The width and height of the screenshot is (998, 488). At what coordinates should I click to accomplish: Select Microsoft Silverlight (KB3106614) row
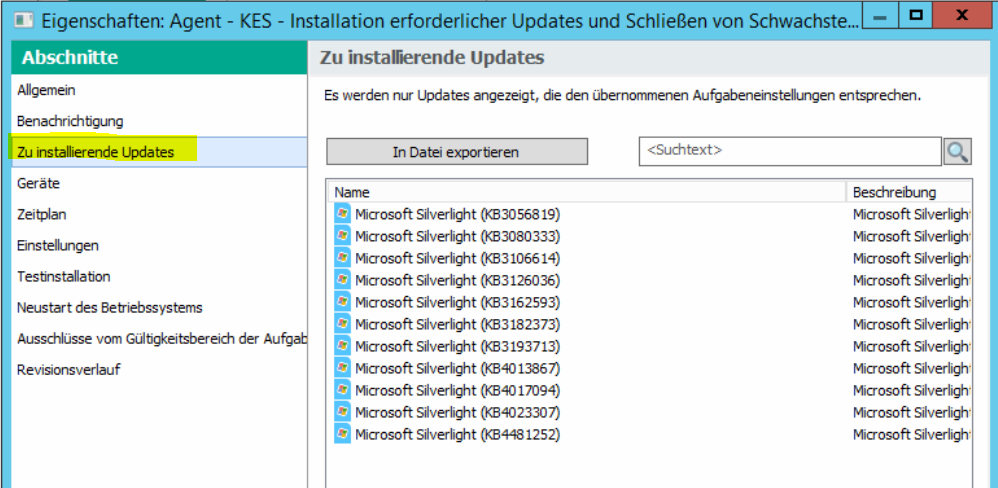click(650, 258)
